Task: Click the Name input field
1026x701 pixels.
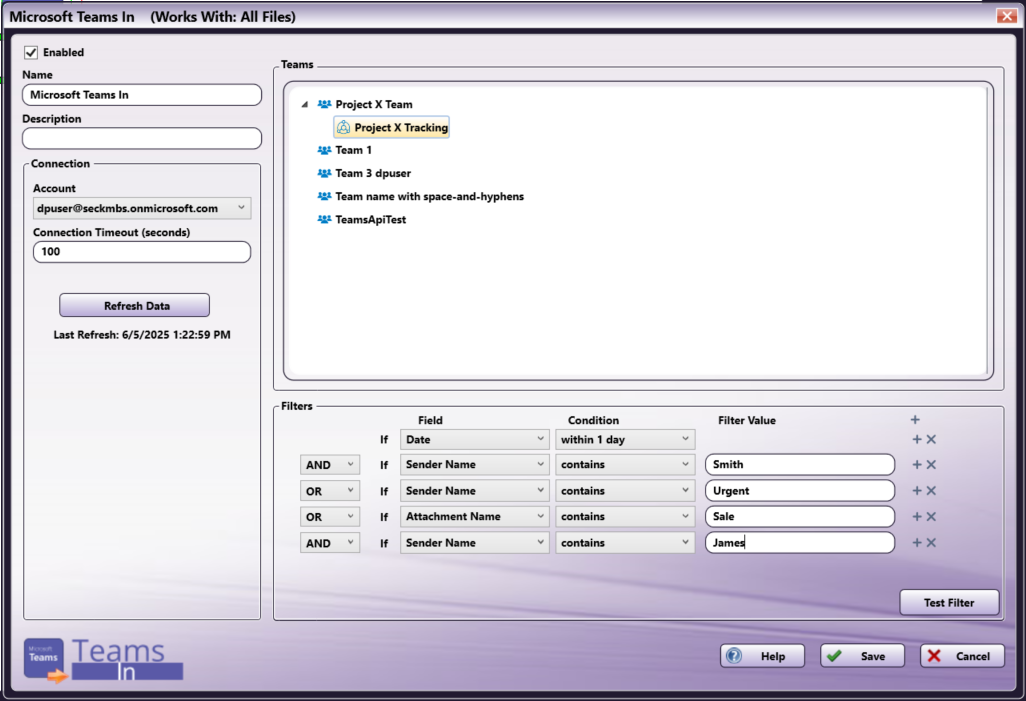Action: click(142, 95)
